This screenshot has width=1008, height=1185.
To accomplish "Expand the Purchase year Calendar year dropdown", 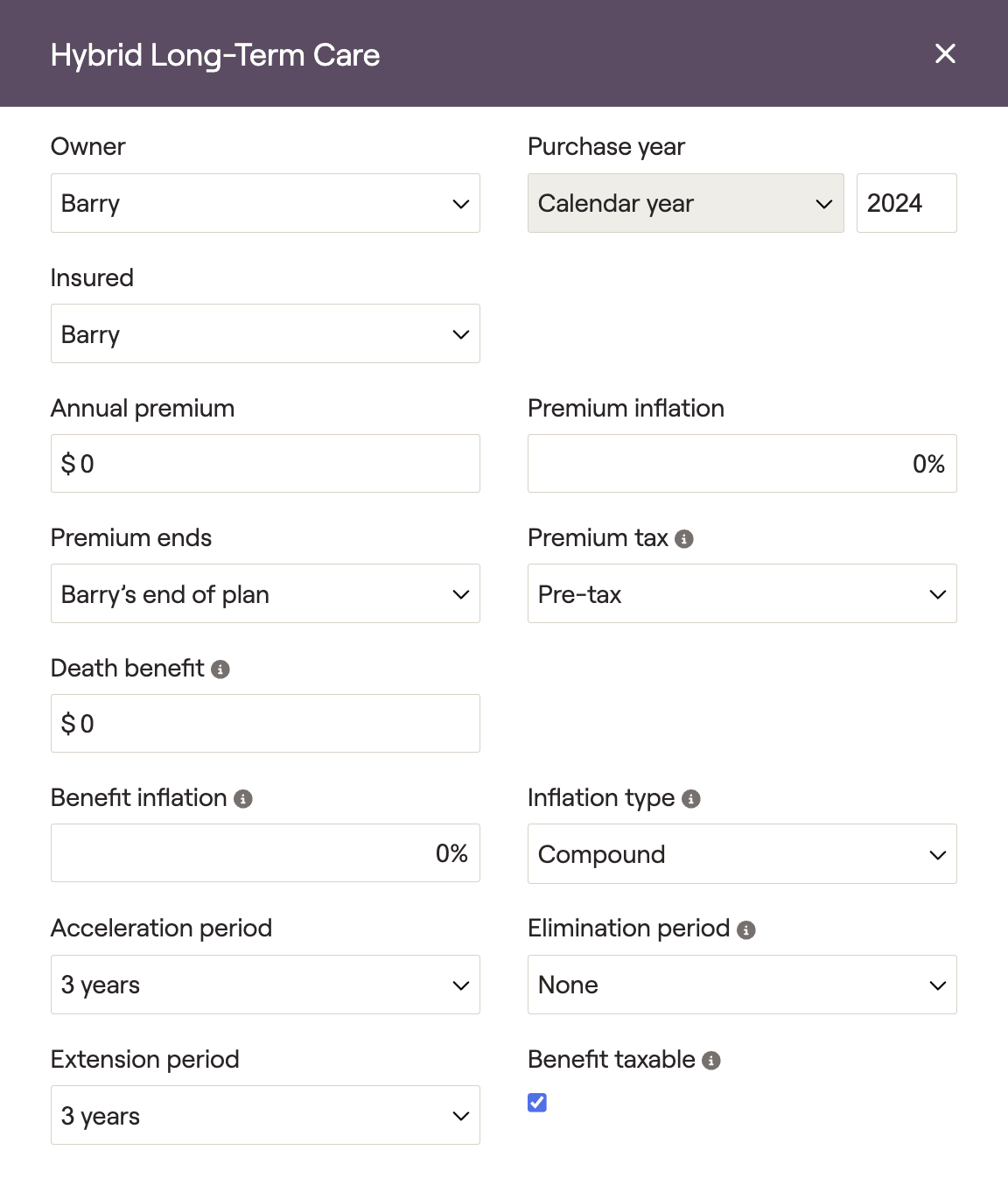I will click(x=685, y=203).
